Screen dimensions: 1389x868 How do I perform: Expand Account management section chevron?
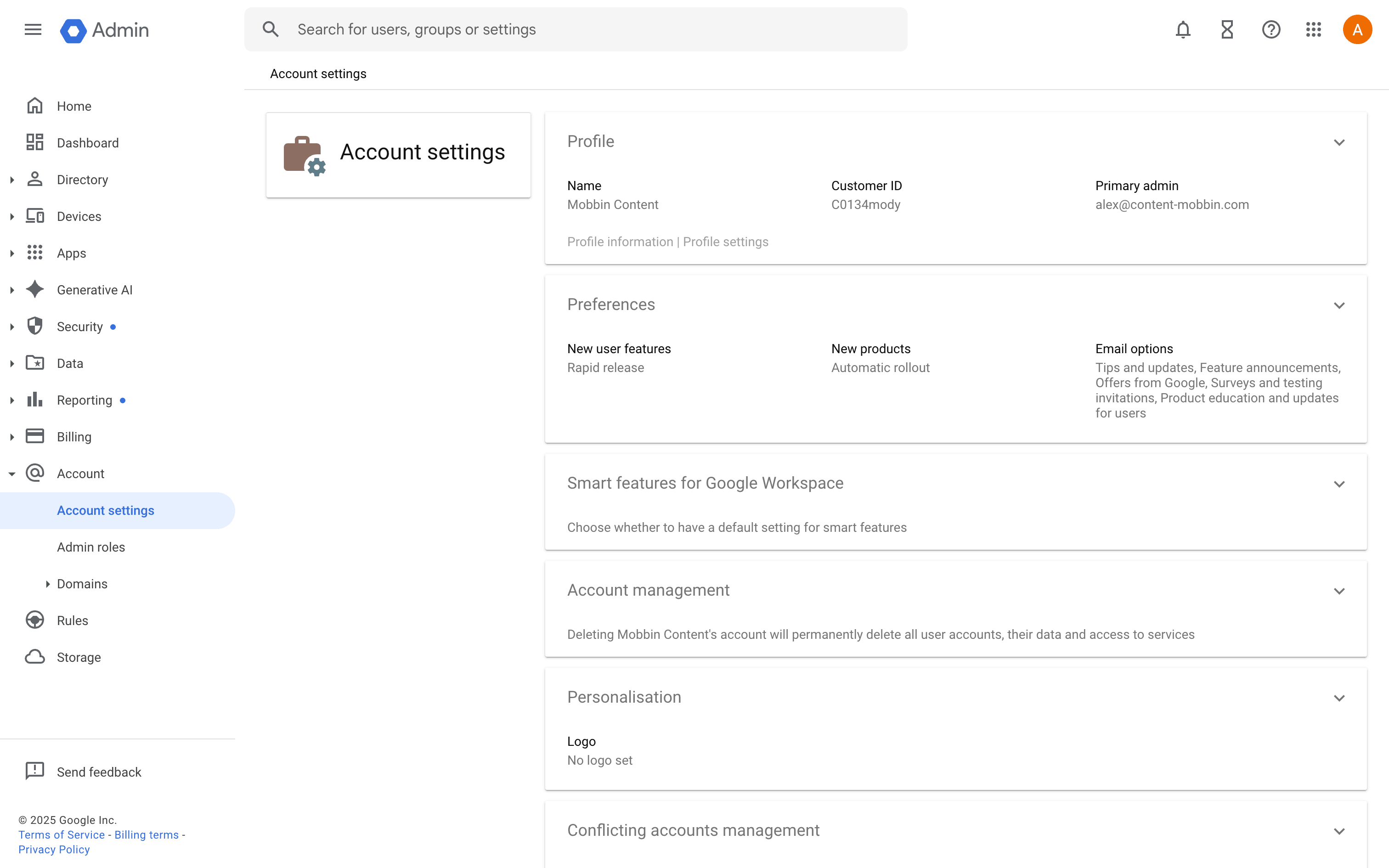[1339, 592]
